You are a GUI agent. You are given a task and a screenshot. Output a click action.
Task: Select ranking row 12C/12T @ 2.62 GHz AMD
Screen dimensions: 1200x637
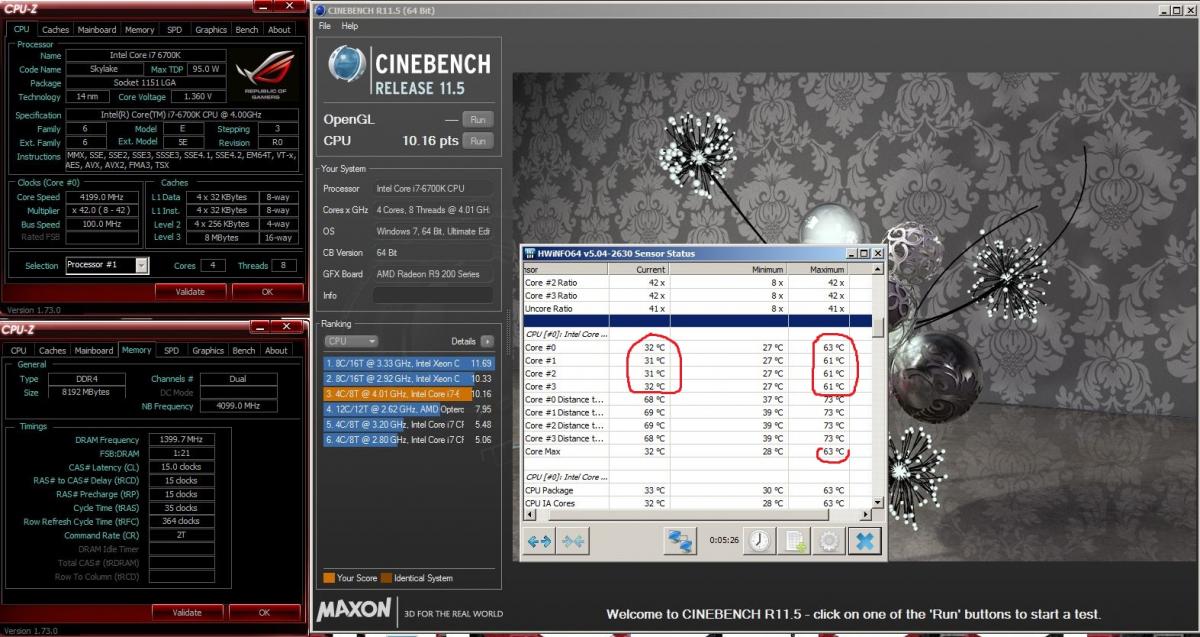[409, 409]
